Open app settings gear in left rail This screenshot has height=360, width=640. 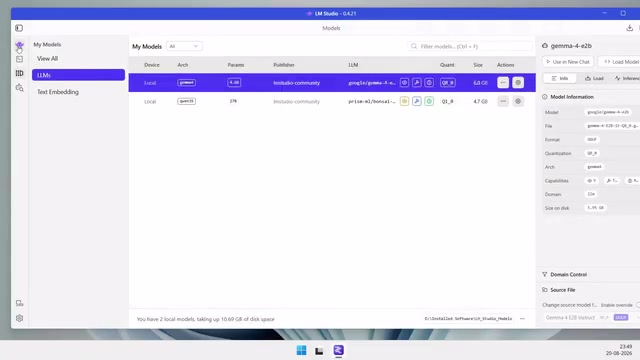19,318
